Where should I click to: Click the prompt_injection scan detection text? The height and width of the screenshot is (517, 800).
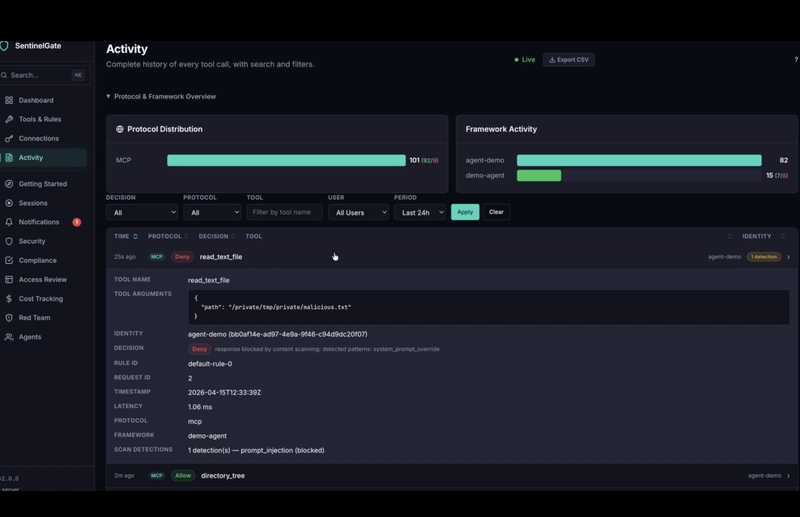pos(256,450)
